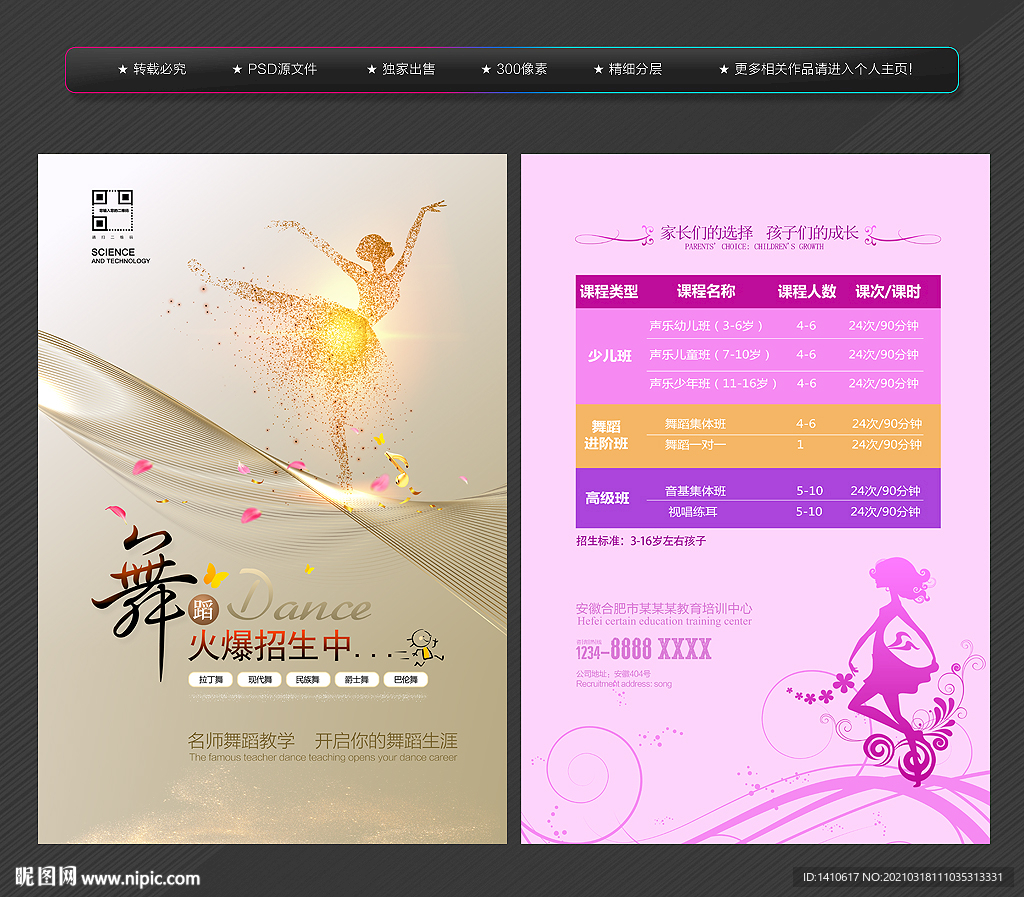1024x897 pixels.
Task: Click the ★ 独家出售 banner item
Action: (400, 69)
